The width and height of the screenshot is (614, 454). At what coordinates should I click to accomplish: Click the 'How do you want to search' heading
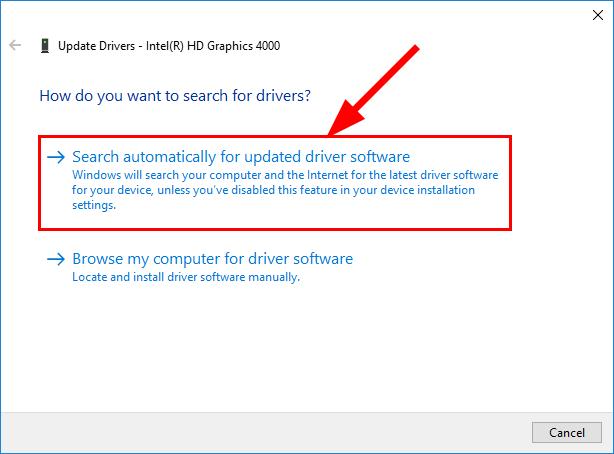pos(175,97)
